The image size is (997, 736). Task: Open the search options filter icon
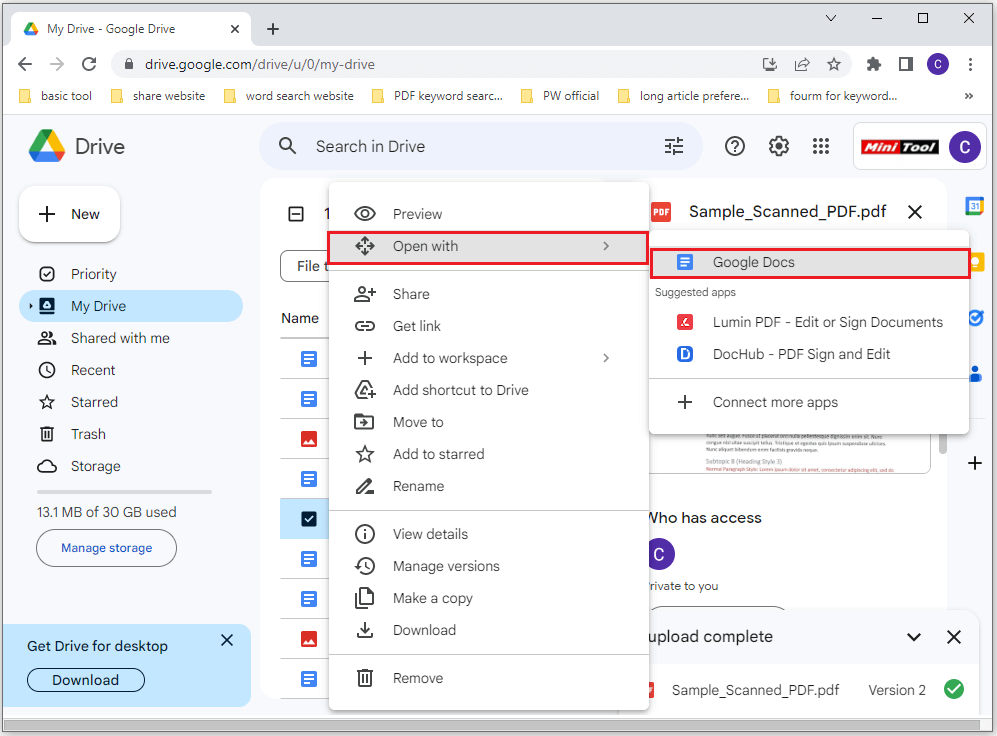[x=673, y=146]
